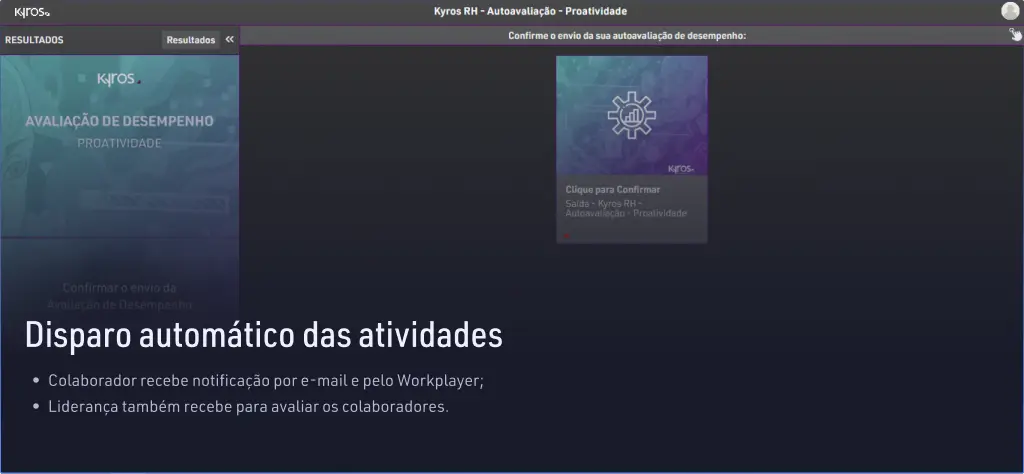This screenshot has width=1024, height=474.
Task: Collapse the Resultados side panel
Action: pyautogui.click(x=229, y=39)
